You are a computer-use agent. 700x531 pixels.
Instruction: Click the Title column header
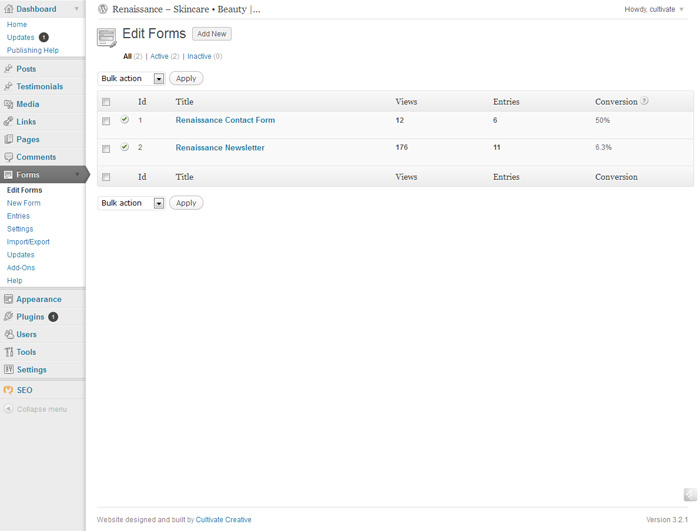click(x=184, y=102)
